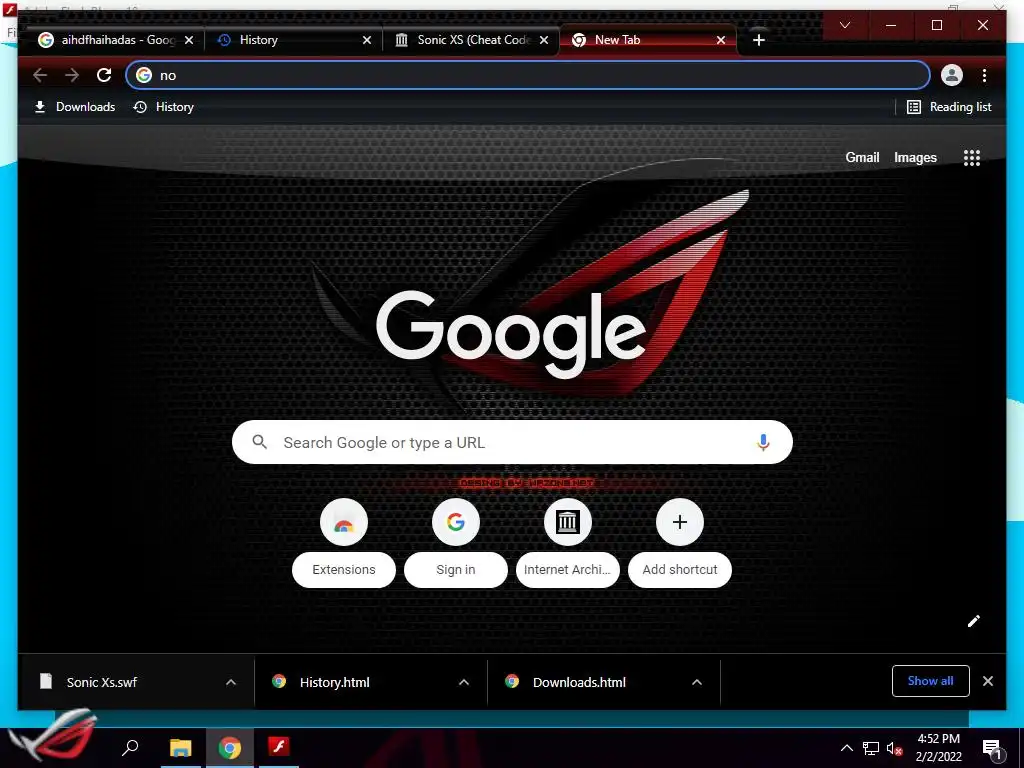Open network status tray icon

pyautogui.click(x=871, y=748)
